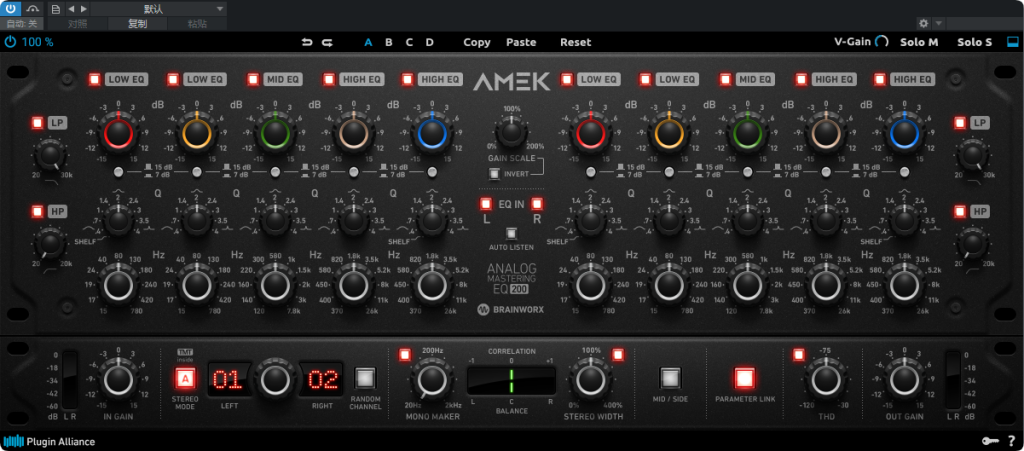Toggle the Mono Maker enable LED
The image size is (1024, 451).
405,355
